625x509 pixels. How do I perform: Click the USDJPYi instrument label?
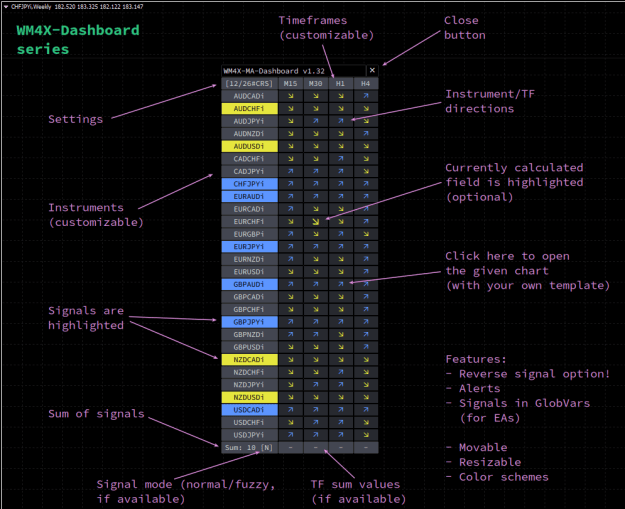(x=250, y=435)
